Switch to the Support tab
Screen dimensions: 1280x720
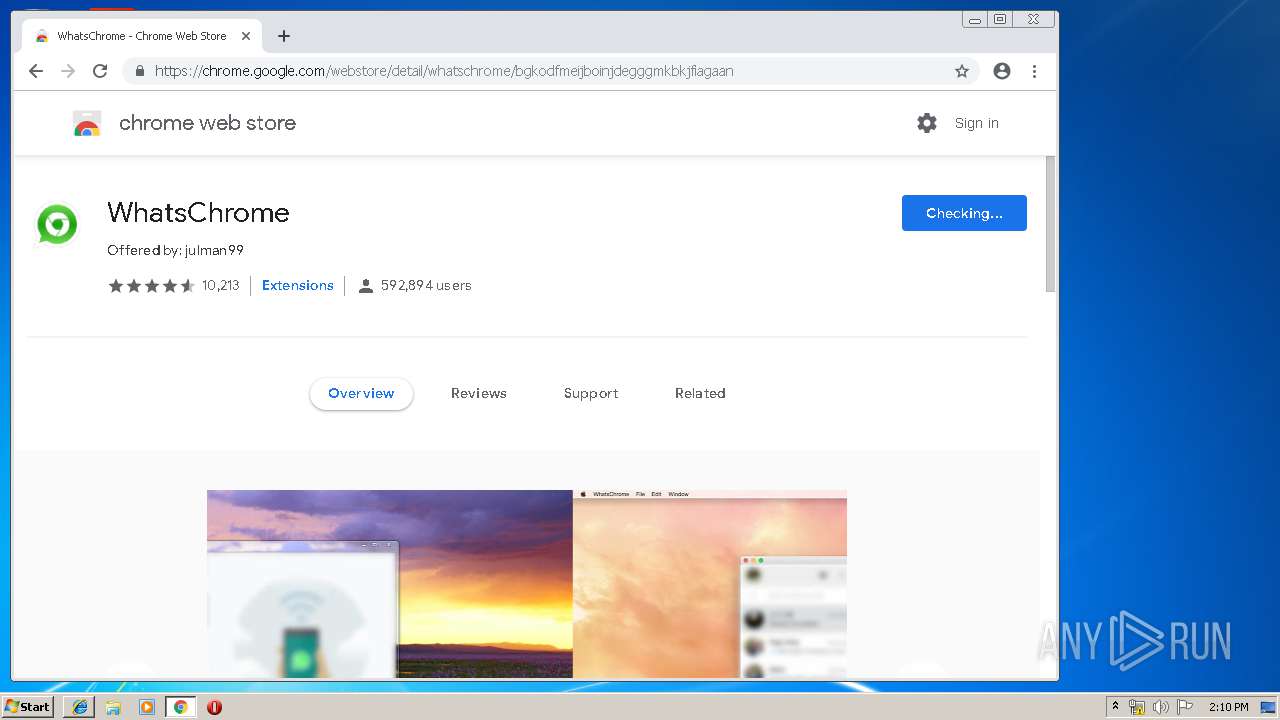pyautogui.click(x=591, y=393)
